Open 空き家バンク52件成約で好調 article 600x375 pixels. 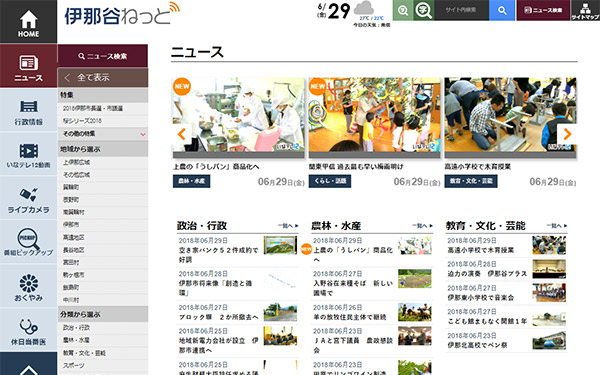(x=218, y=255)
